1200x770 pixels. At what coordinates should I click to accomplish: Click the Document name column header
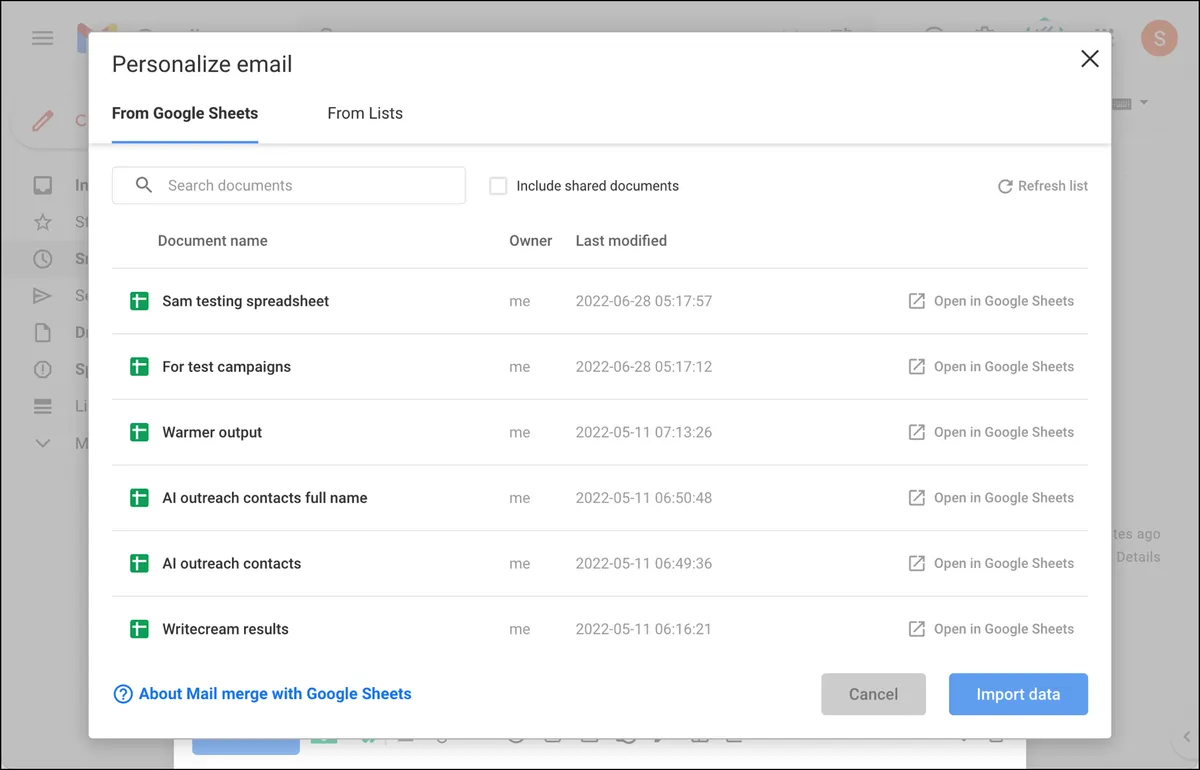coord(212,241)
